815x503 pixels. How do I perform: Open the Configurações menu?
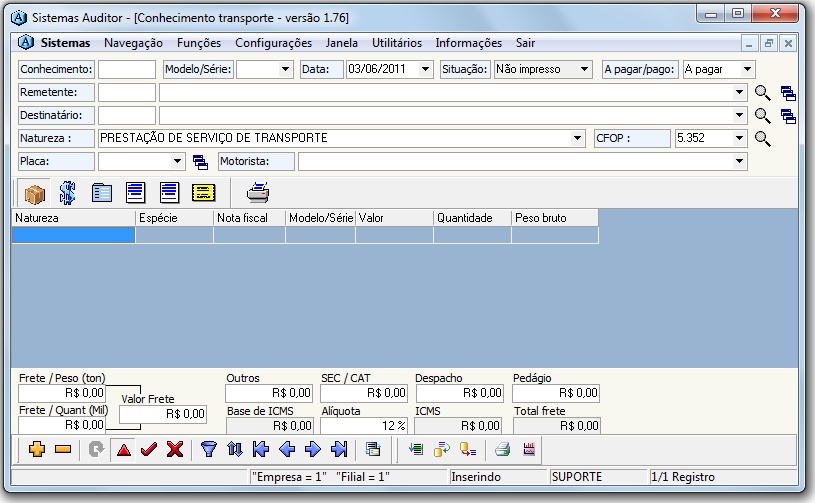pyautogui.click(x=273, y=43)
